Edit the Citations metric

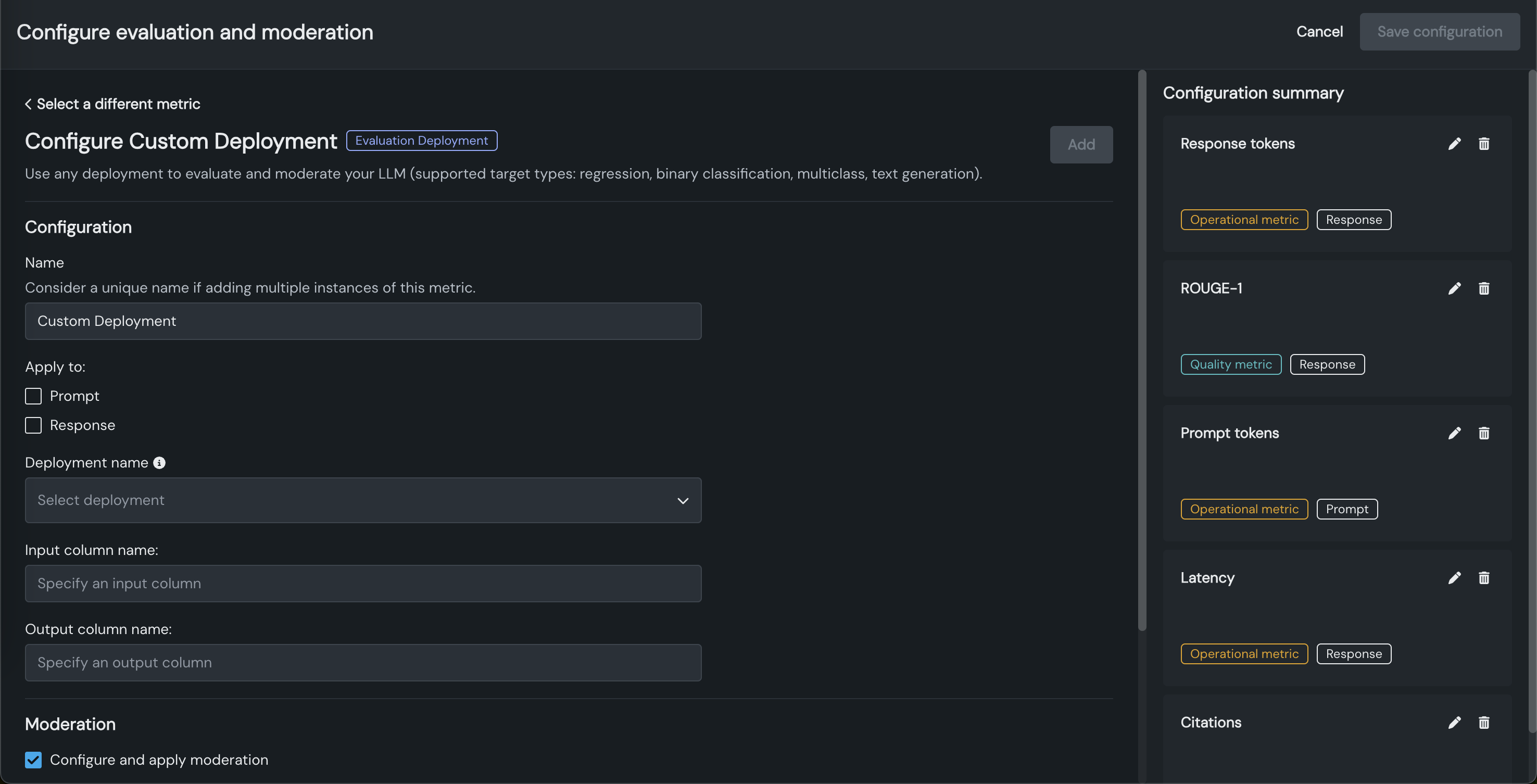[1454, 723]
